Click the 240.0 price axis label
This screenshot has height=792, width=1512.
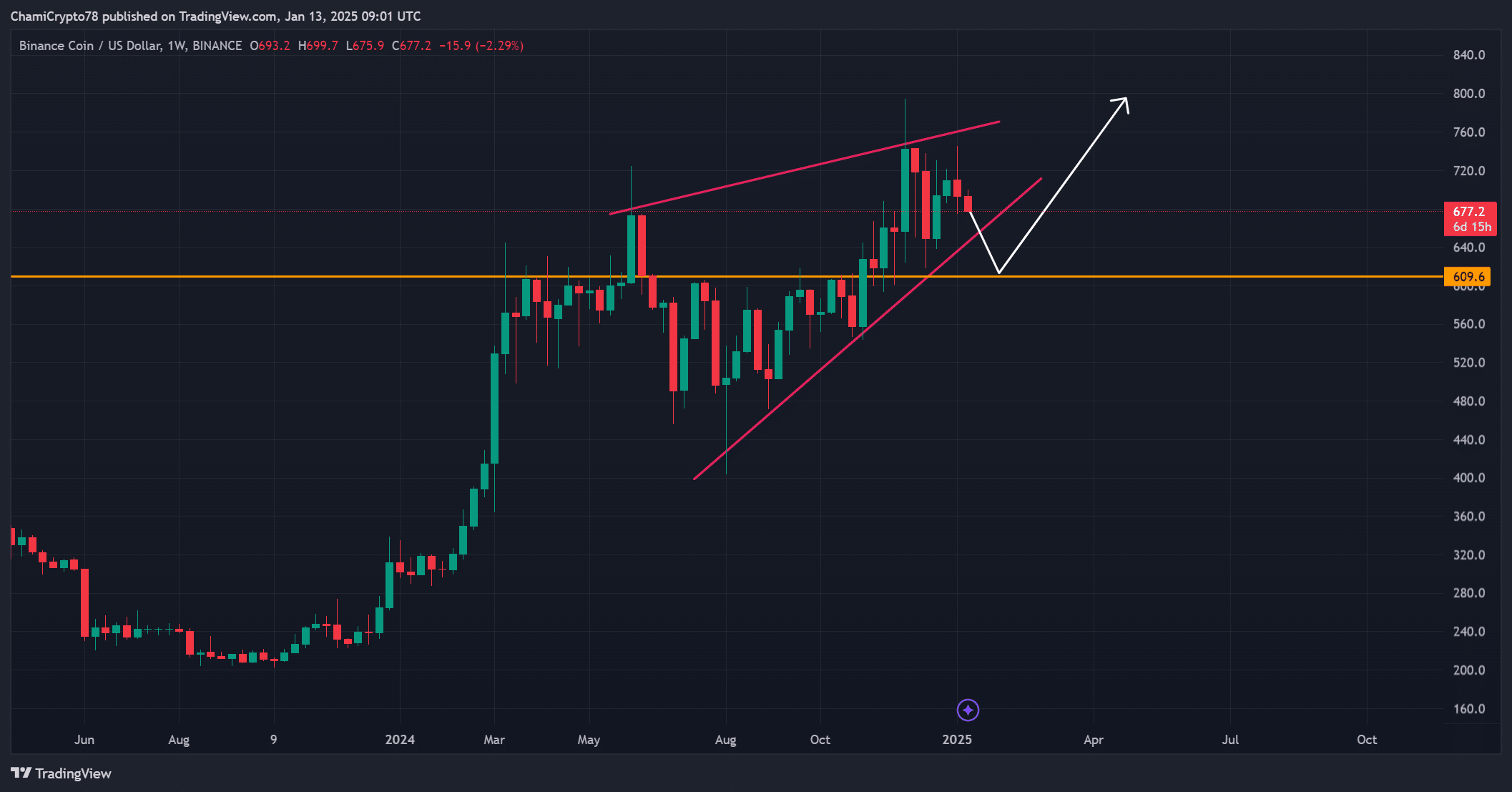(1469, 632)
